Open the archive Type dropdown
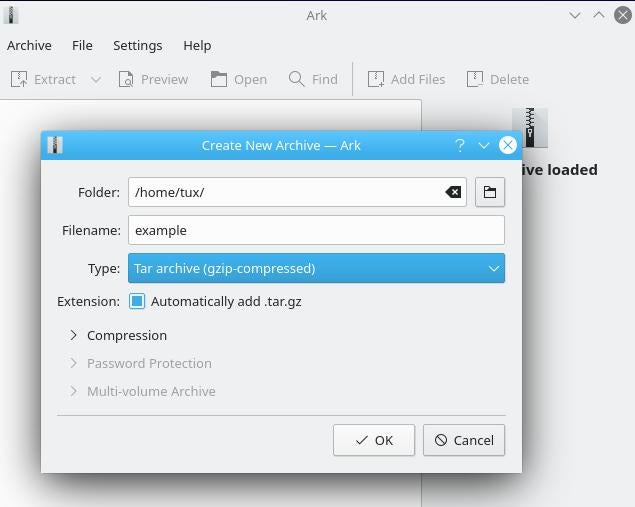 coord(316,268)
